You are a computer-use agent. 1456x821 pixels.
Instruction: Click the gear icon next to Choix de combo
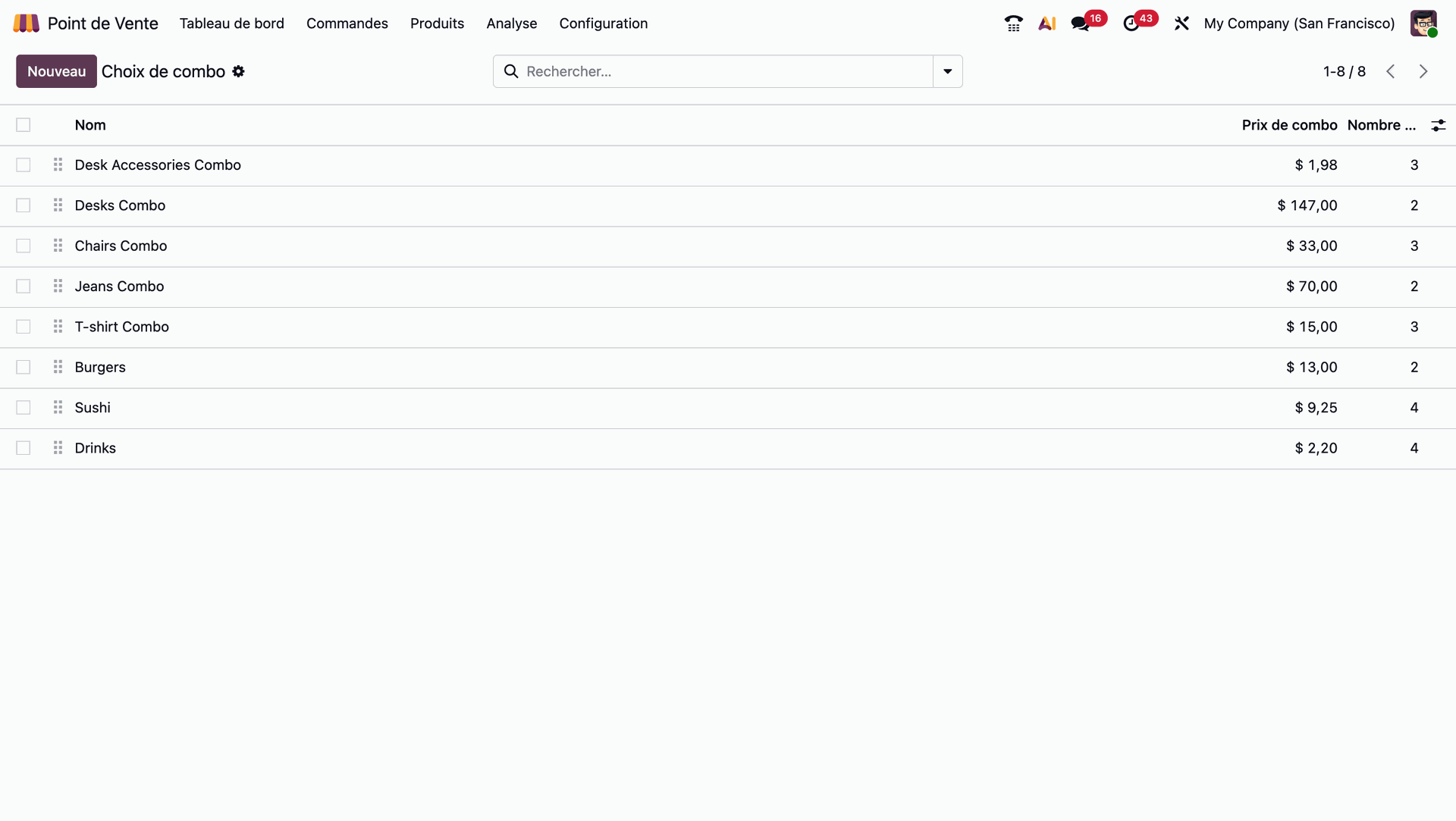(239, 71)
